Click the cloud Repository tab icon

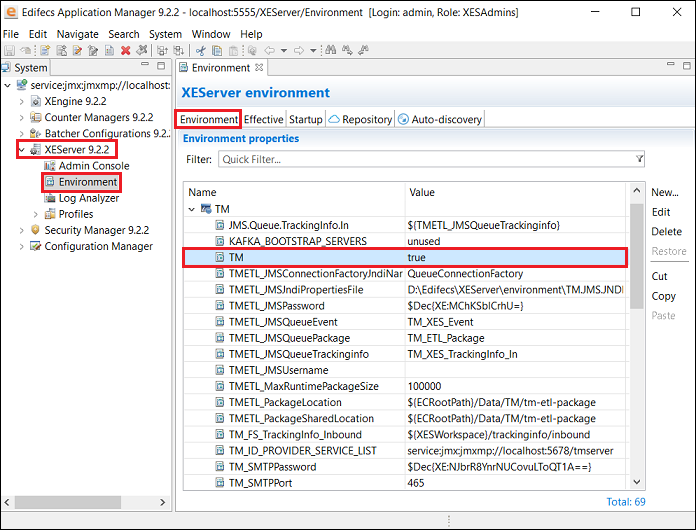pos(334,119)
